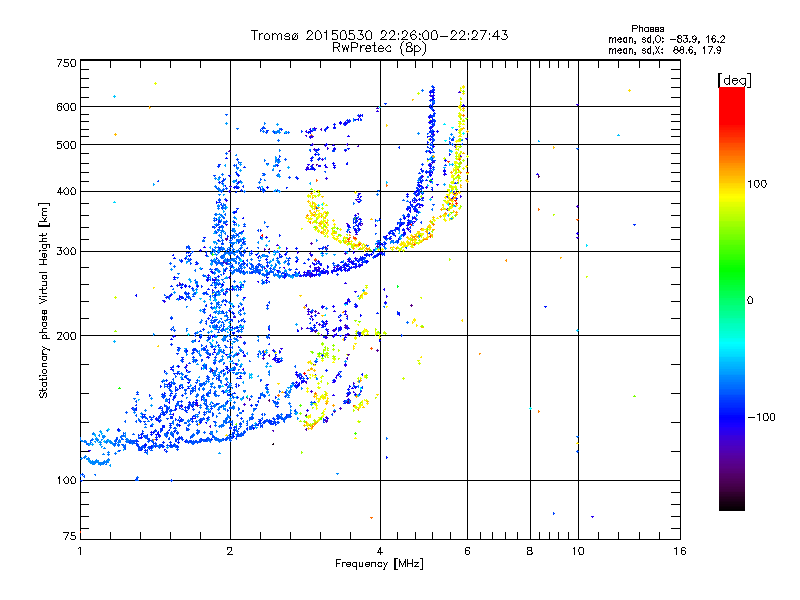Click the x-axis tick label "2"
800x600 pixels.
(230, 551)
